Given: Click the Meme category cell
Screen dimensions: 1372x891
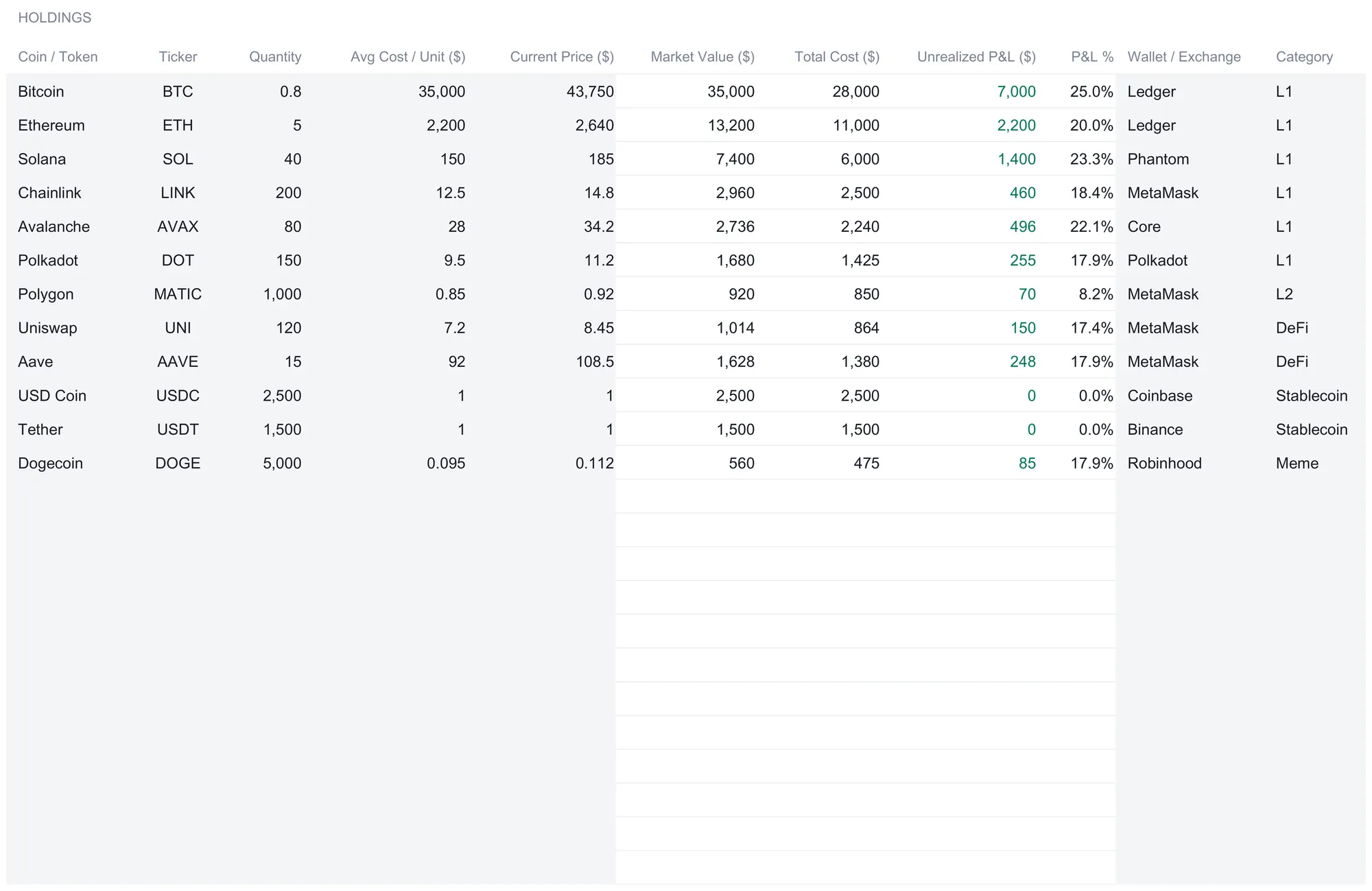Looking at the screenshot, I should click(x=1297, y=463).
